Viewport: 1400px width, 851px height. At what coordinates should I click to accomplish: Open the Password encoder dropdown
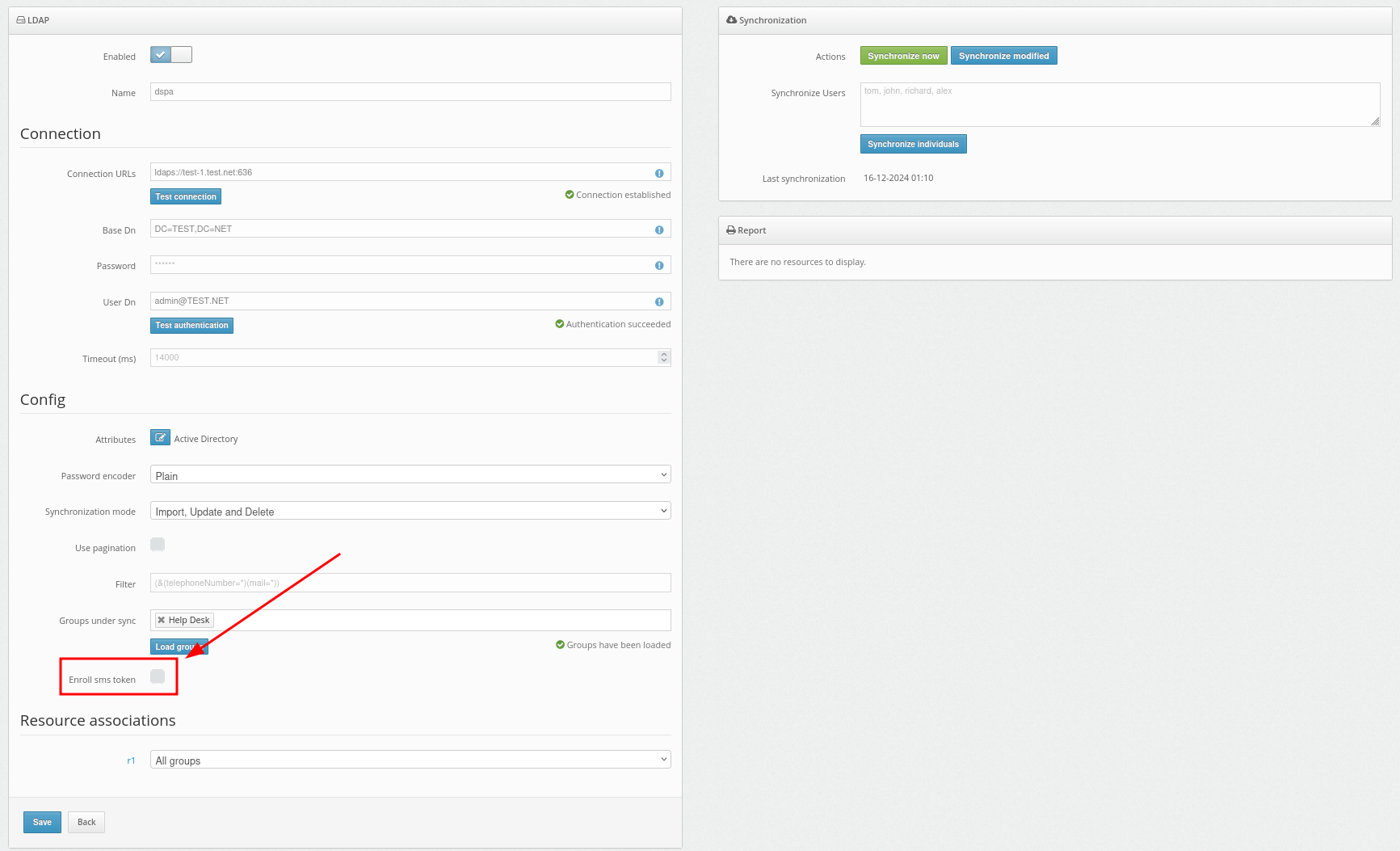[x=410, y=474]
